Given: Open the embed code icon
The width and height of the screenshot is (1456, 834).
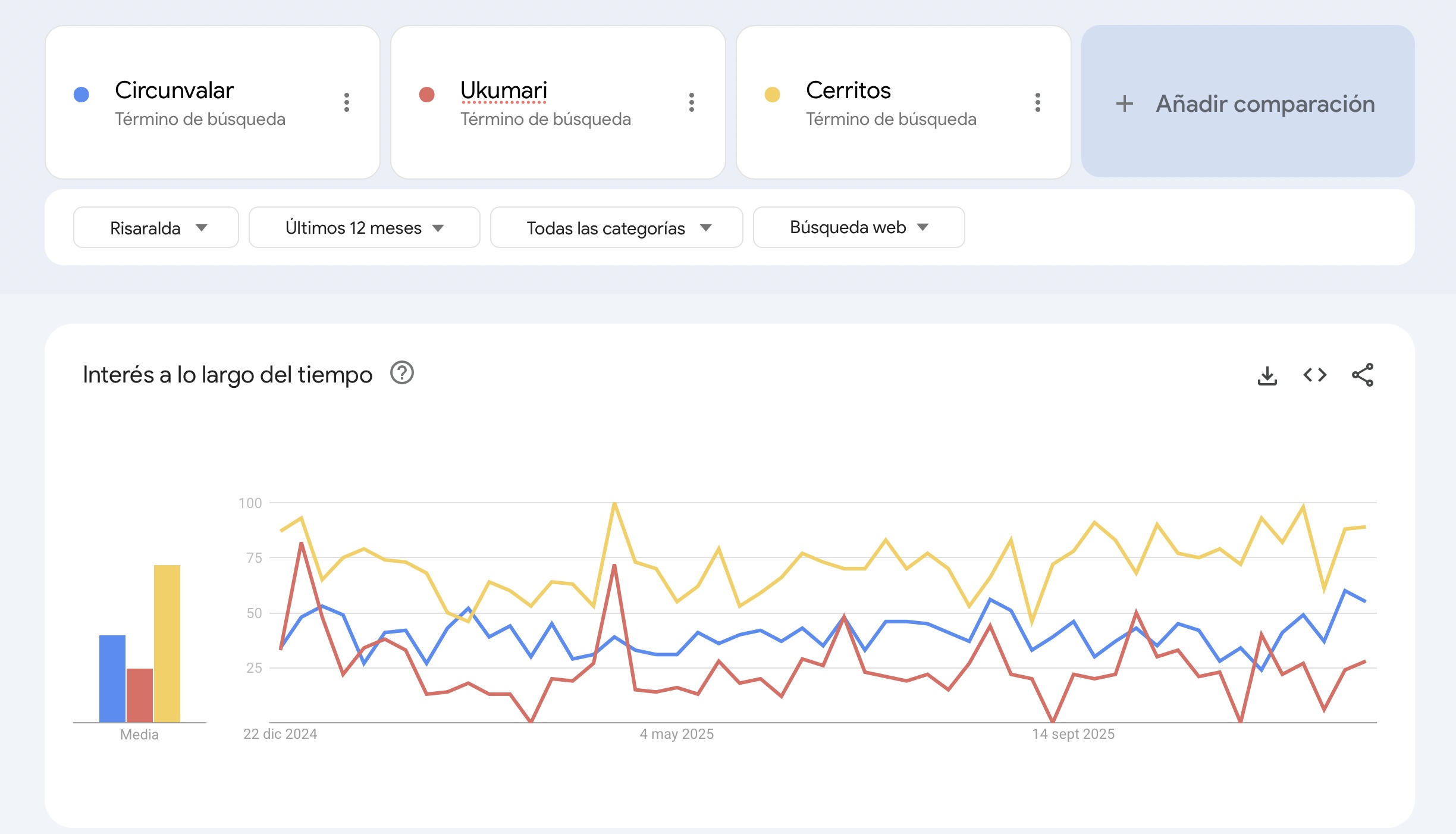Looking at the screenshot, I should [x=1315, y=375].
